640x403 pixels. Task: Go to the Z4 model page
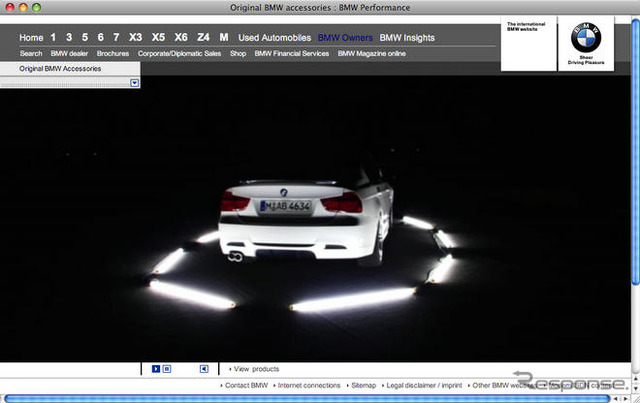pos(203,37)
